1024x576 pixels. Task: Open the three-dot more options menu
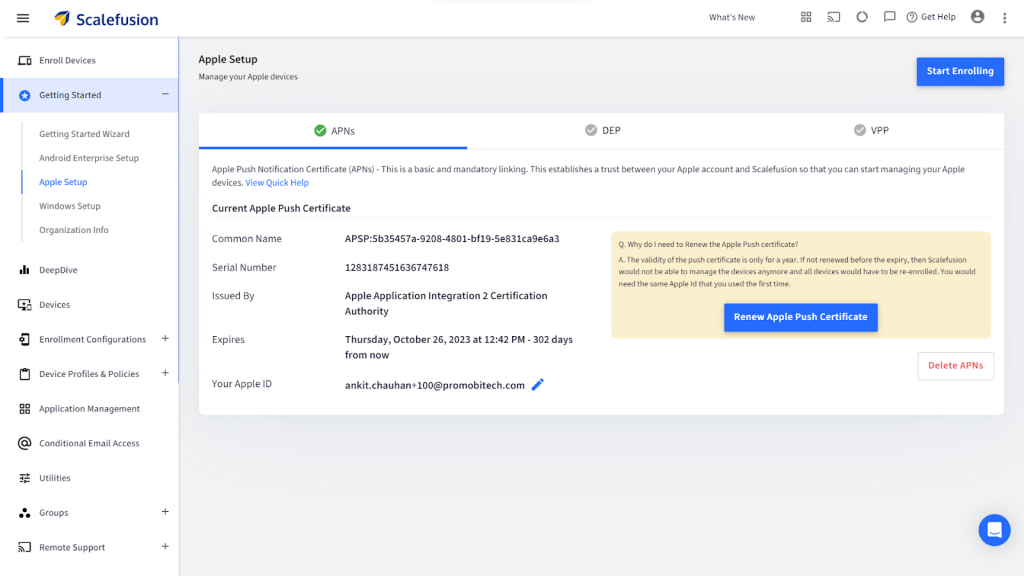point(1005,18)
